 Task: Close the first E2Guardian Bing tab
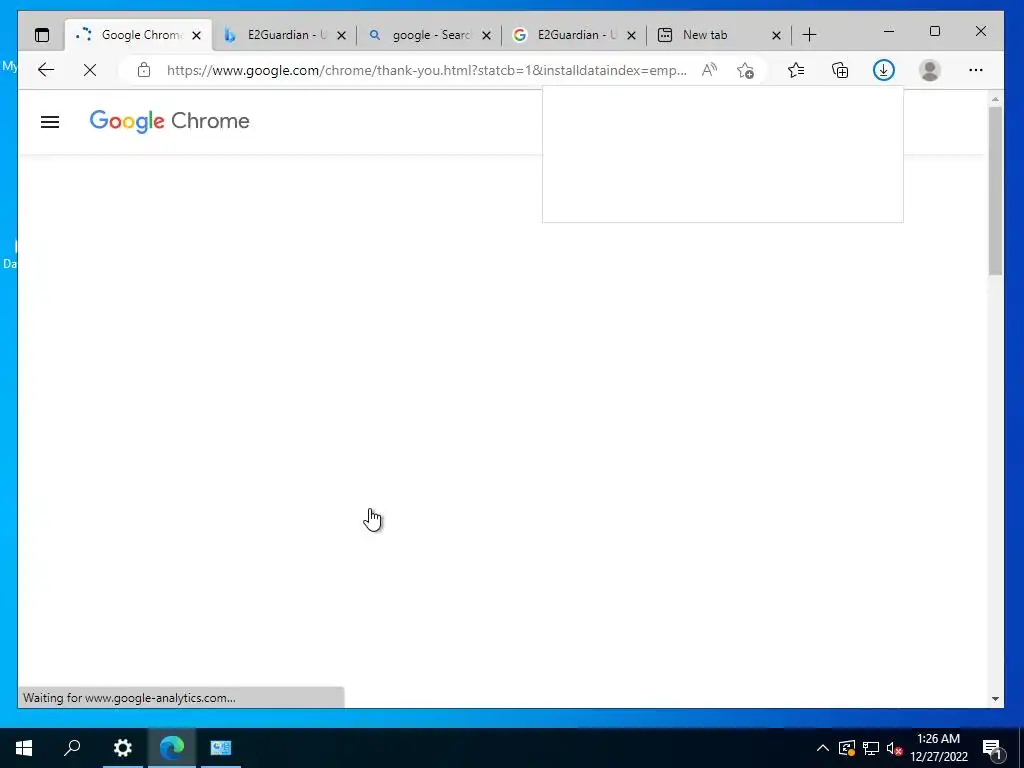click(x=342, y=35)
